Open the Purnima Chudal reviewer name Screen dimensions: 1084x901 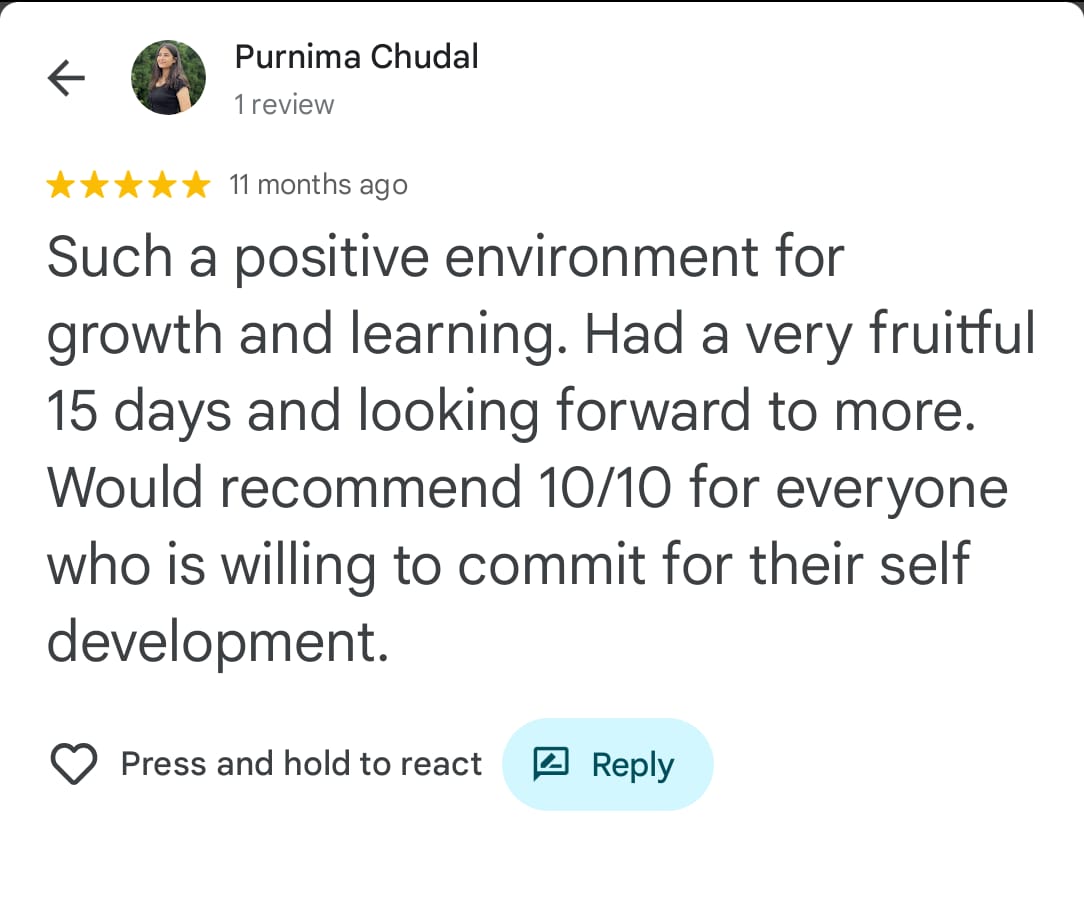tap(356, 57)
